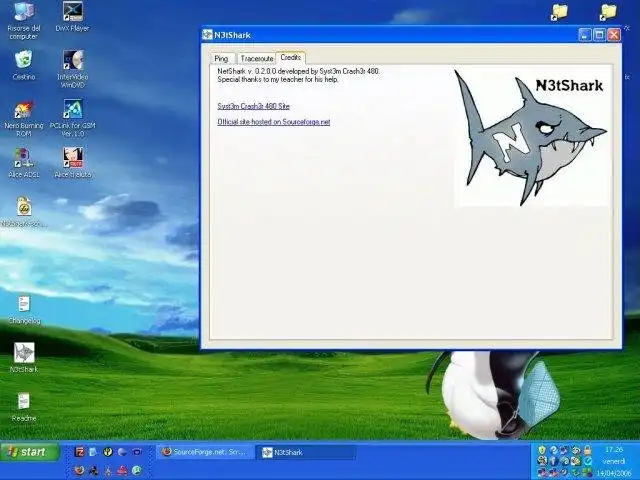Maximize the N3tShark window
The height and width of the screenshot is (480, 640).
pyautogui.click(x=599, y=35)
